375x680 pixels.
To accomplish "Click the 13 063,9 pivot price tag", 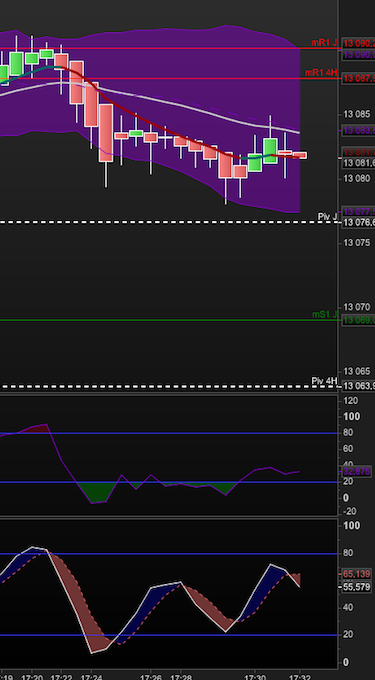I will (359, 386).
